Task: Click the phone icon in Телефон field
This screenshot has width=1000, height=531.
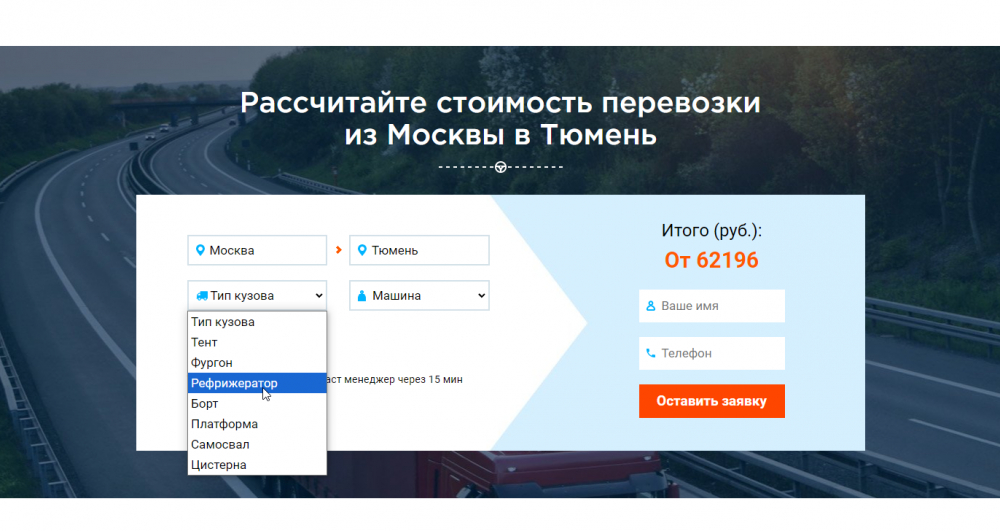Action: point(651,353)
